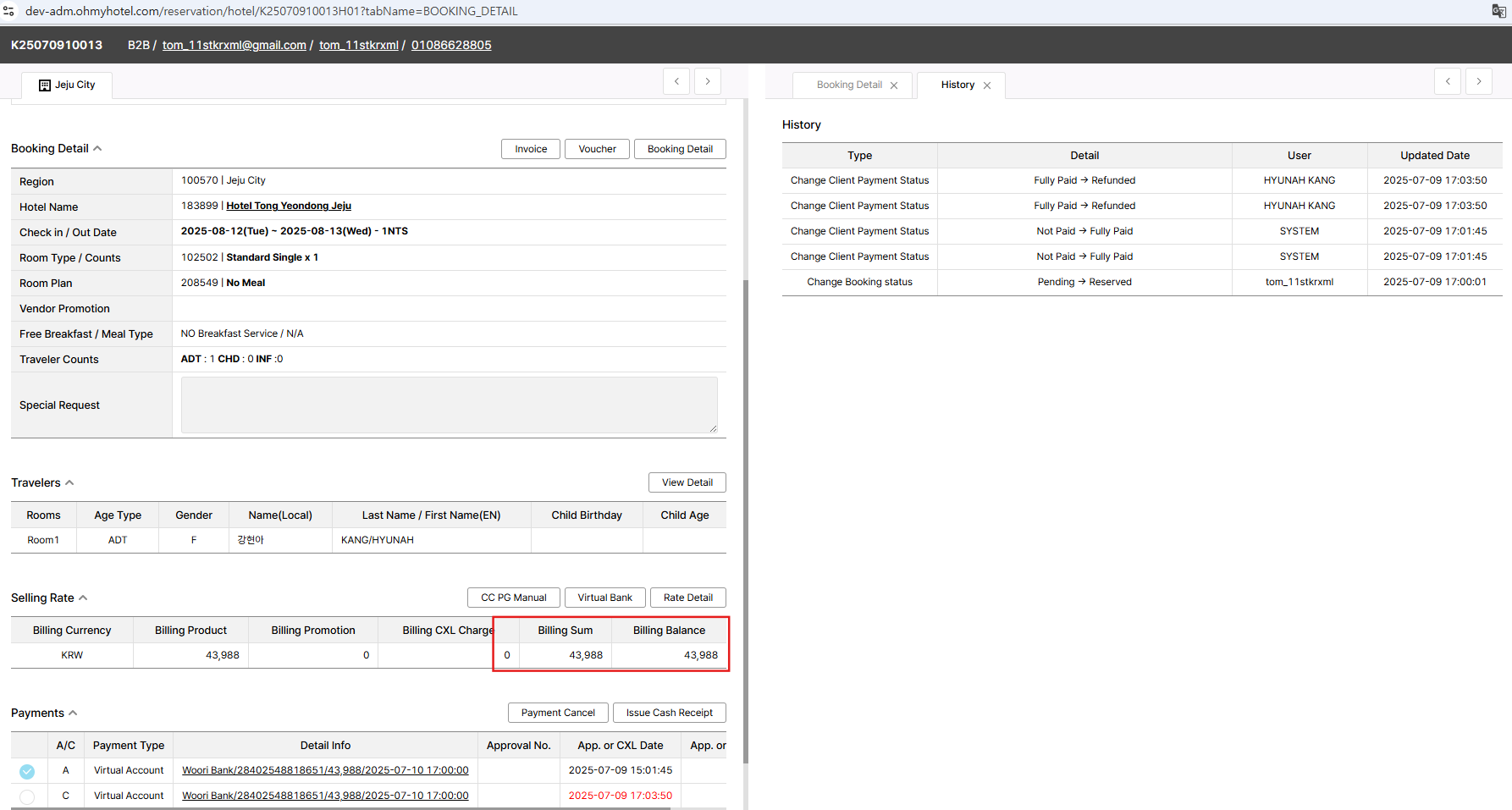This screenshot has width=1512, height=810.
Task: Click the left panel next tab arrow
Action: click(x=708, y=81)
